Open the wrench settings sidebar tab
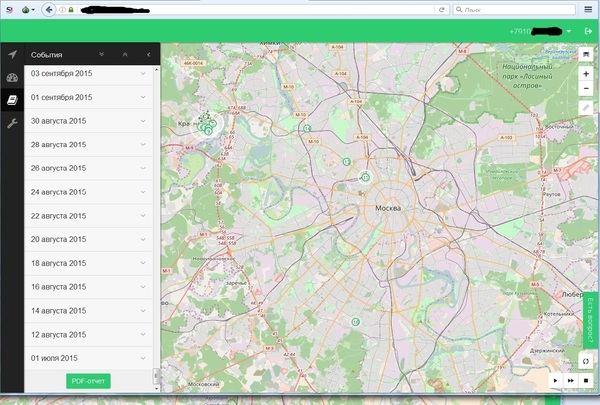Screen dimensions: 600x405 click(x=12, y=123)
